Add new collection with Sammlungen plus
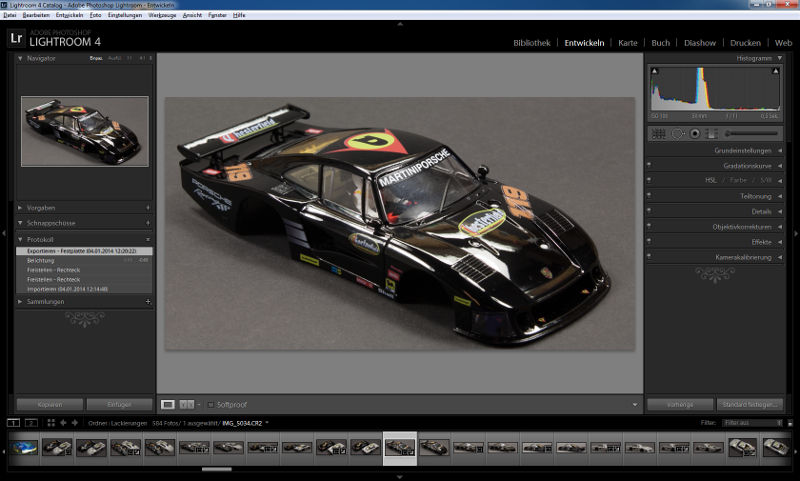 [148, 301]
